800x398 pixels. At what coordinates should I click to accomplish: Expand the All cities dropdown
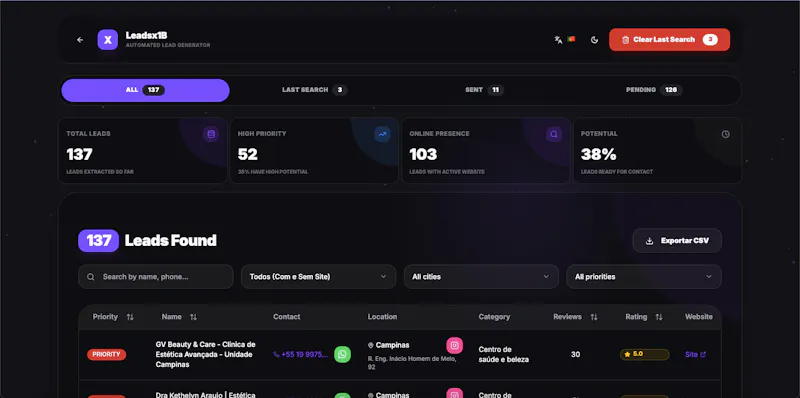click(481, 277)
